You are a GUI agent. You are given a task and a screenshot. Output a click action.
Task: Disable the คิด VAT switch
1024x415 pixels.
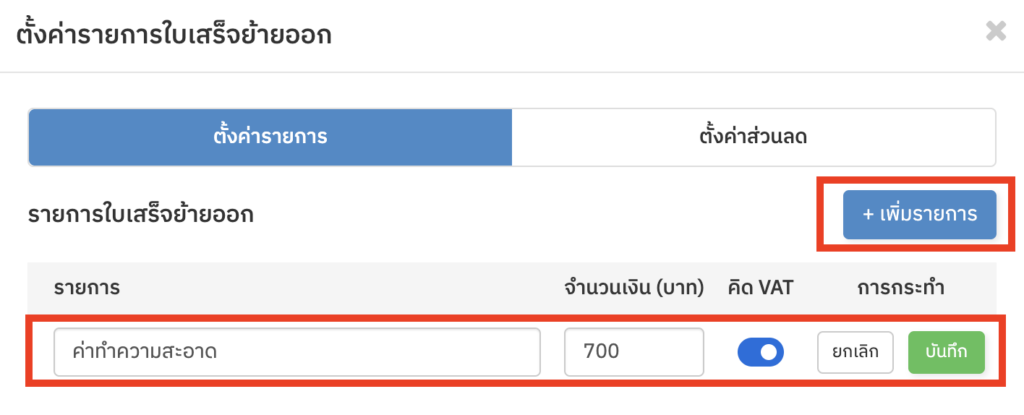tap(760, 352)
